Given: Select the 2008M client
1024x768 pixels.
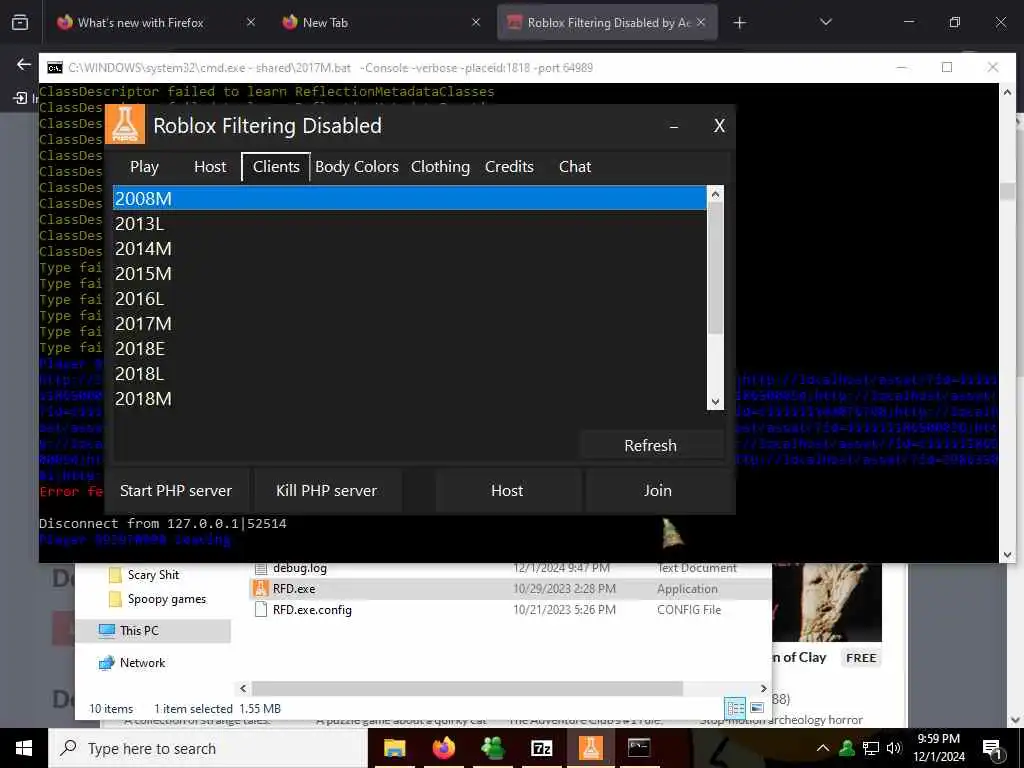Looking at the screenshot, I should point(409,199).
